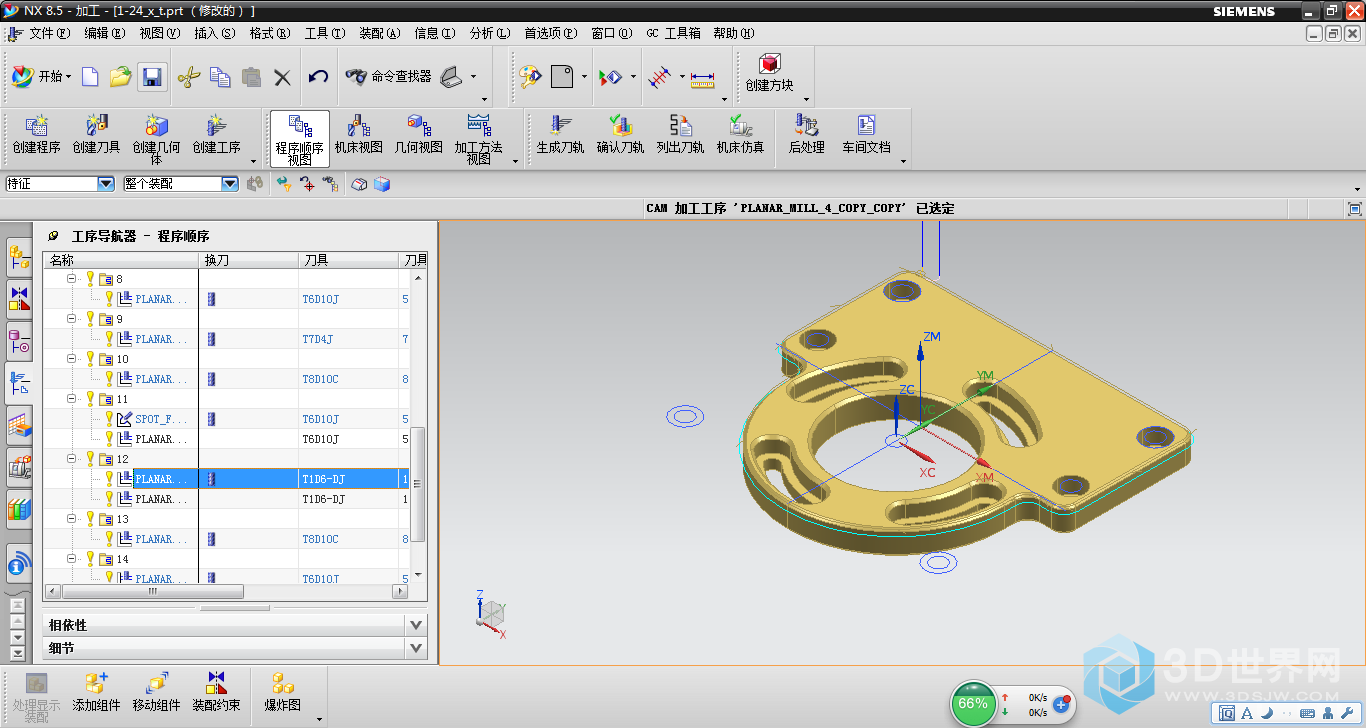The height and width of the screenshot is (728, 1366).
Task: Open the reuse library books sidebar tab
Action: [19, 510]
